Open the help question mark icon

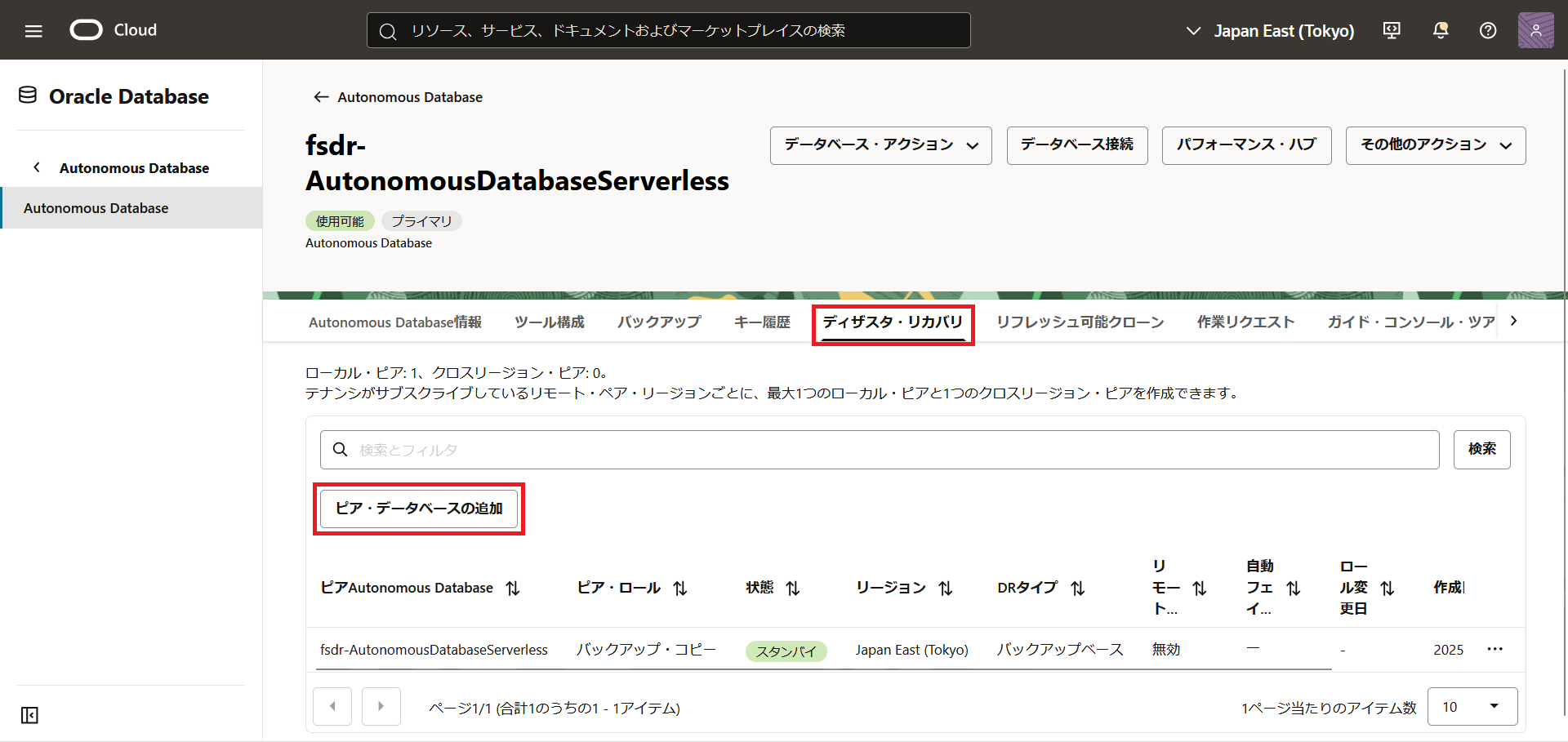tap(1488, 31)
